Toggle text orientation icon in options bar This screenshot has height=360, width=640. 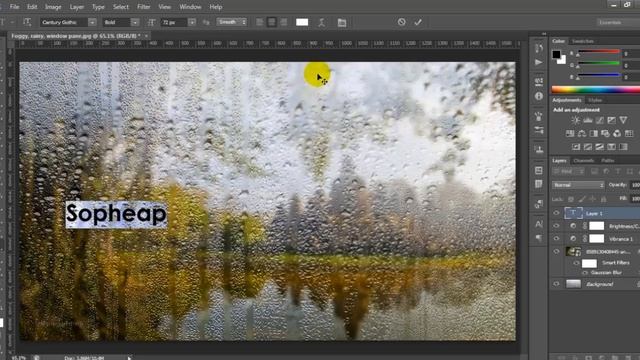[27, 22]
